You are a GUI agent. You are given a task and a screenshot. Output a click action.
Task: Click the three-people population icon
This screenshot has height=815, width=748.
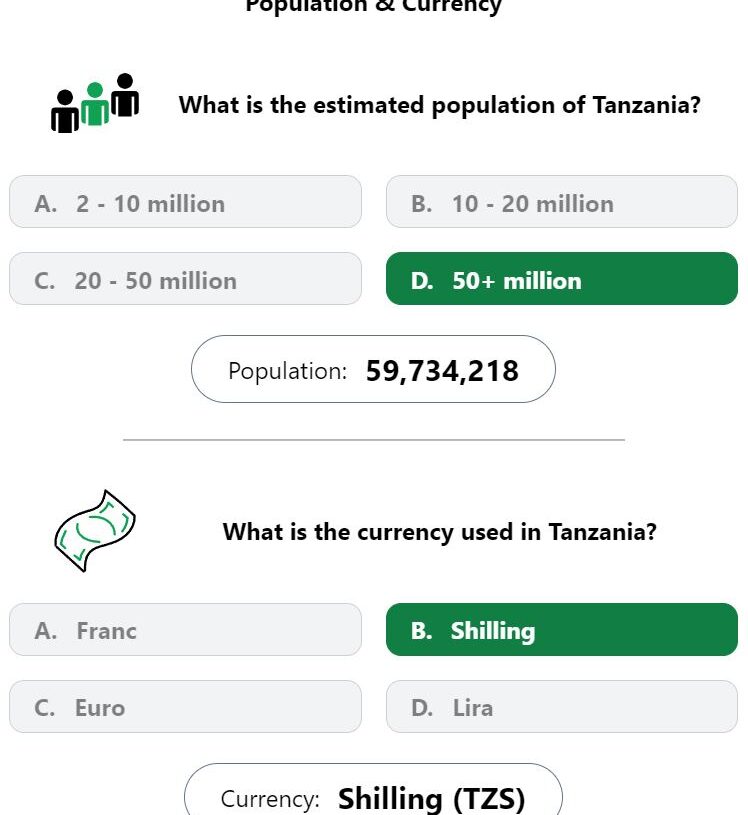[x=95, y=103]
